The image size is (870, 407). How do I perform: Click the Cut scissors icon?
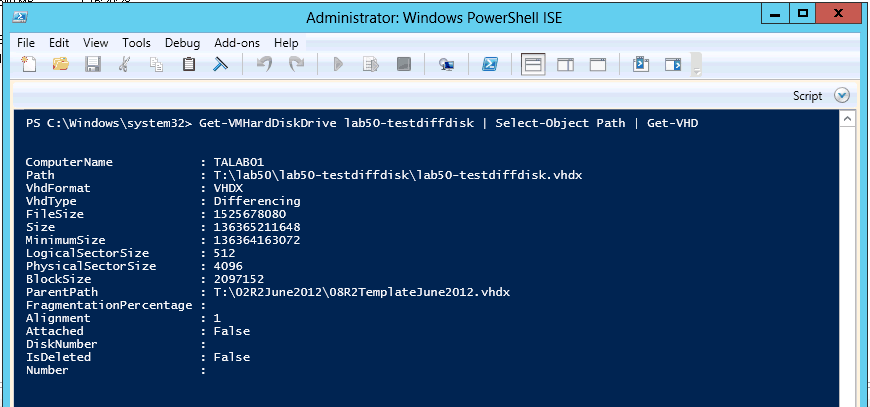coord(124,65)
